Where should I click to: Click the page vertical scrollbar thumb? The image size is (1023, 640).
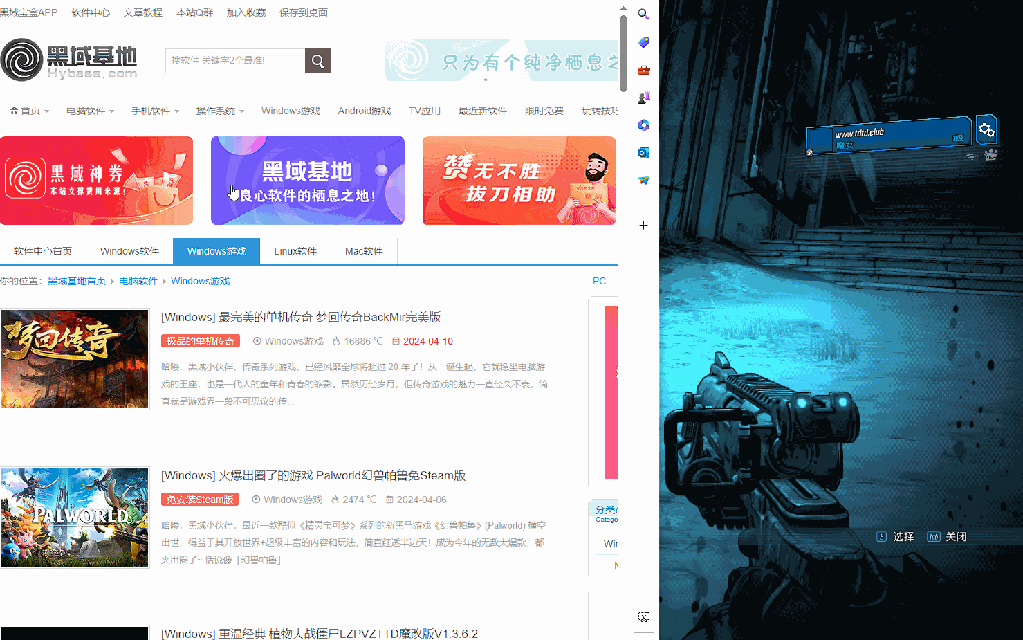[x=623, y=53]
